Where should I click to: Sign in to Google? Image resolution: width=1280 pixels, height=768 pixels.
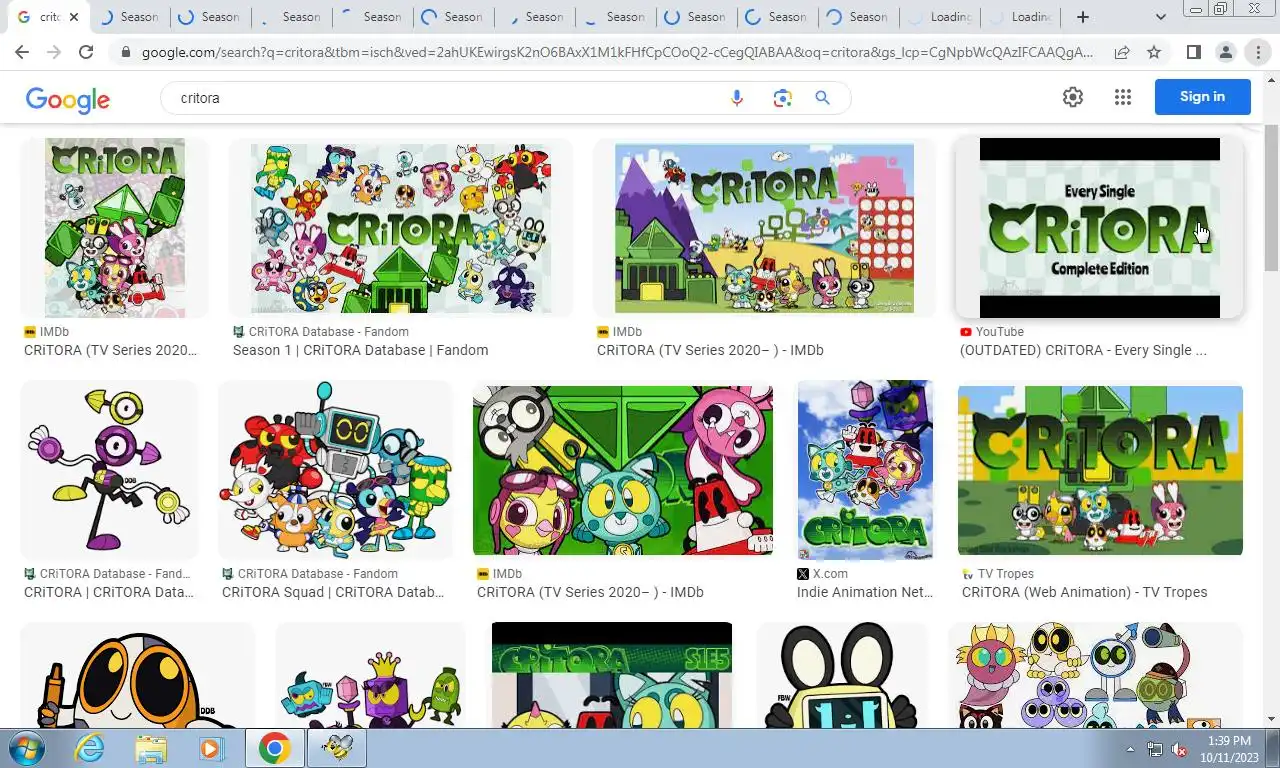1202,97
